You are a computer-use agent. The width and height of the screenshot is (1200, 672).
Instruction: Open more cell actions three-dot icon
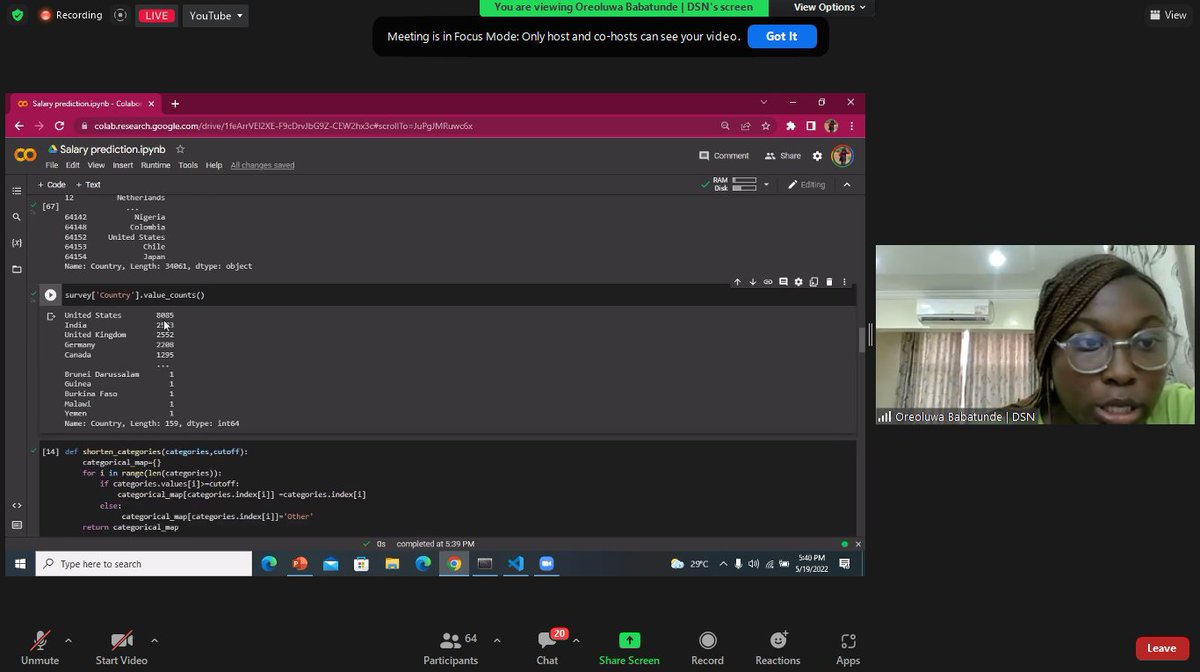tap(844, 282)
